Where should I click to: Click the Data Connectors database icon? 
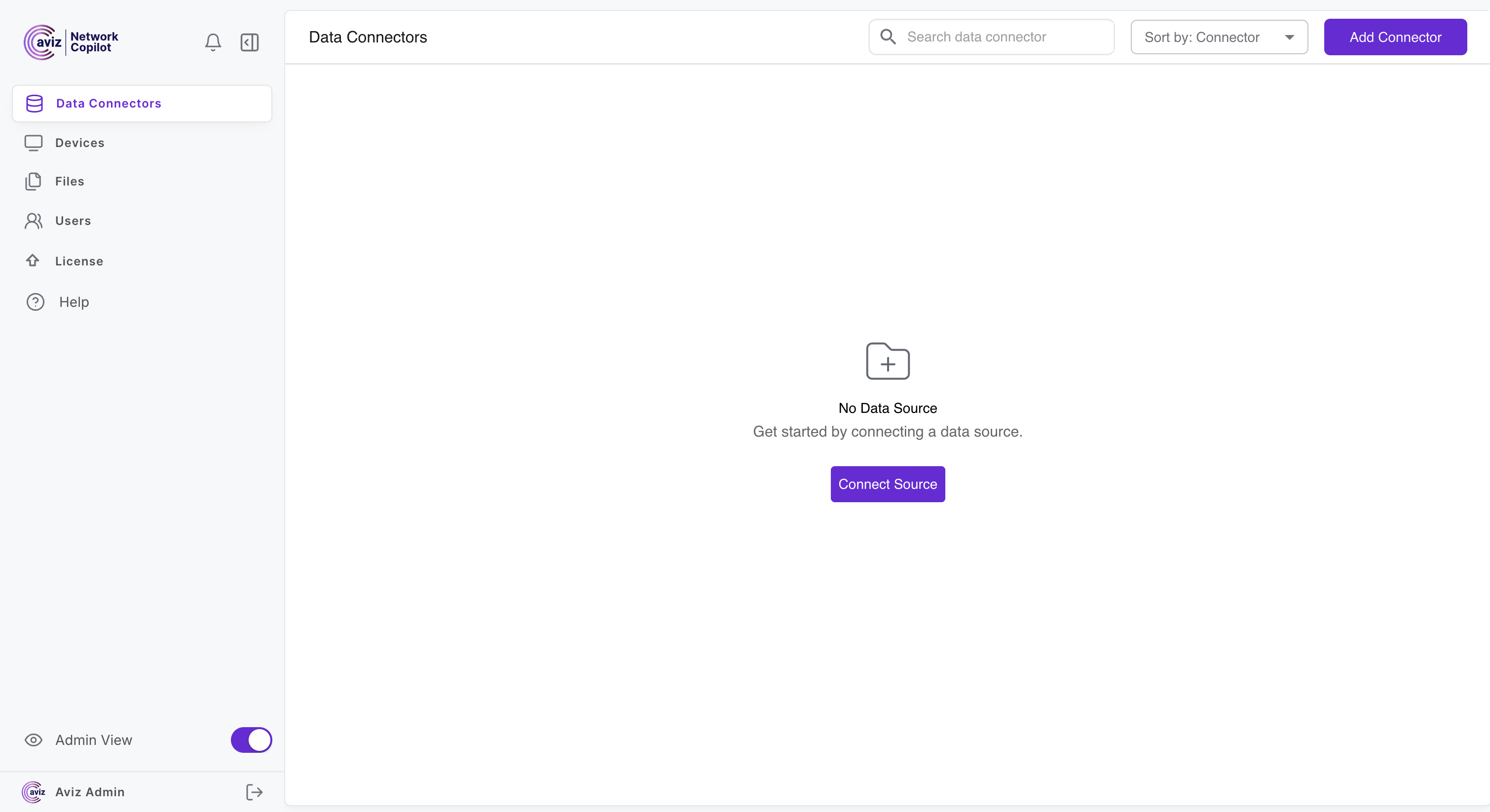tap(35, 104)
